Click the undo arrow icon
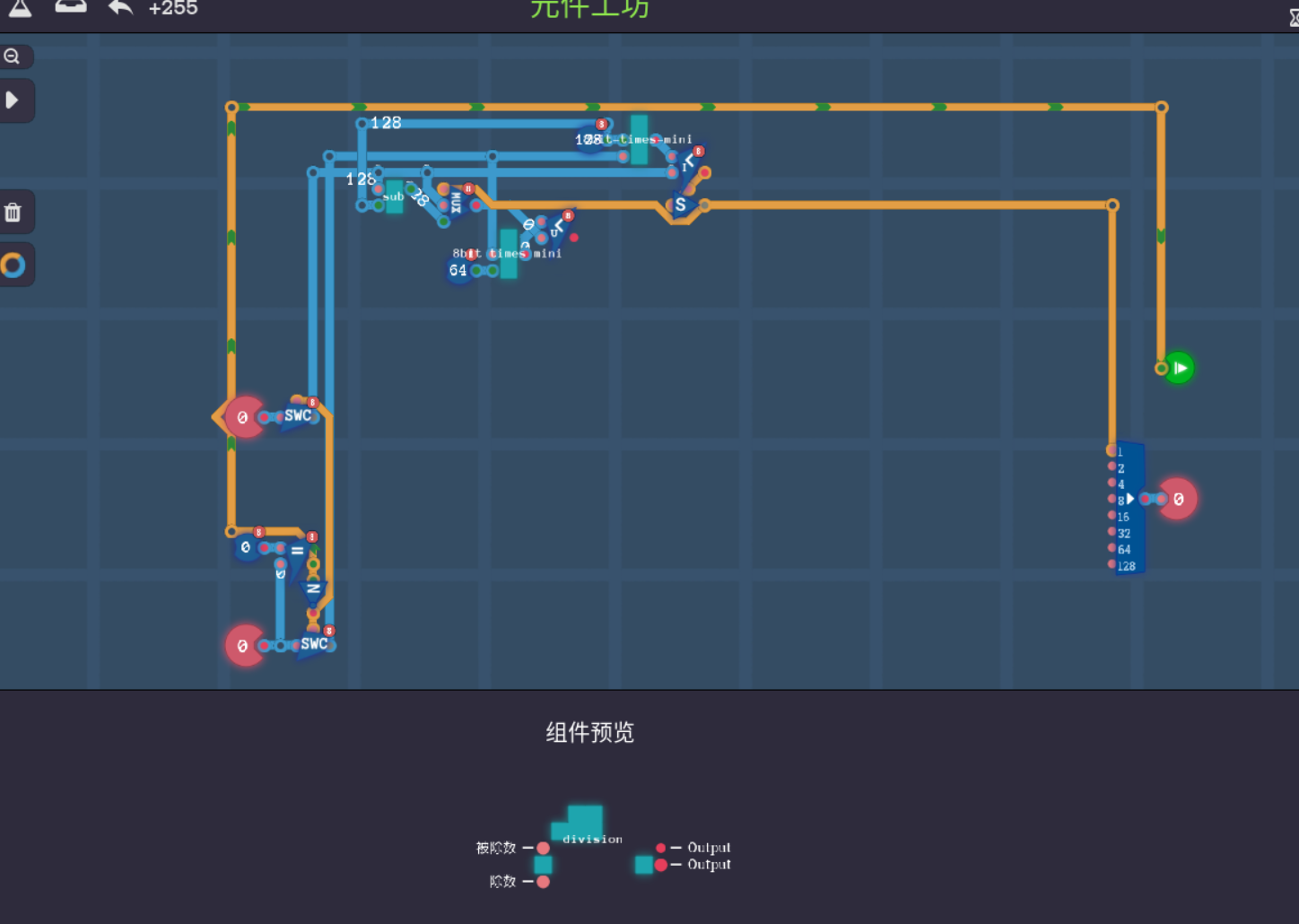 coord(120,8)
